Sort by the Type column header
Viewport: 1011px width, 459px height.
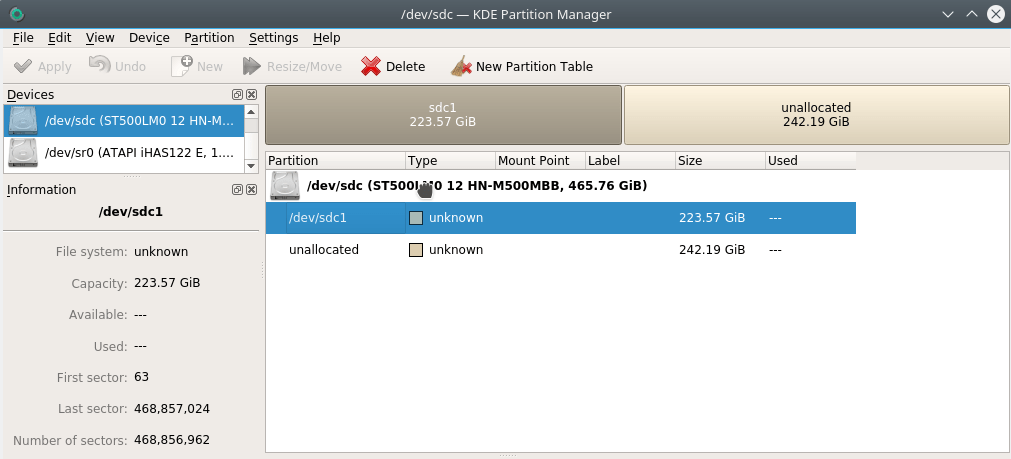(451, 161)
